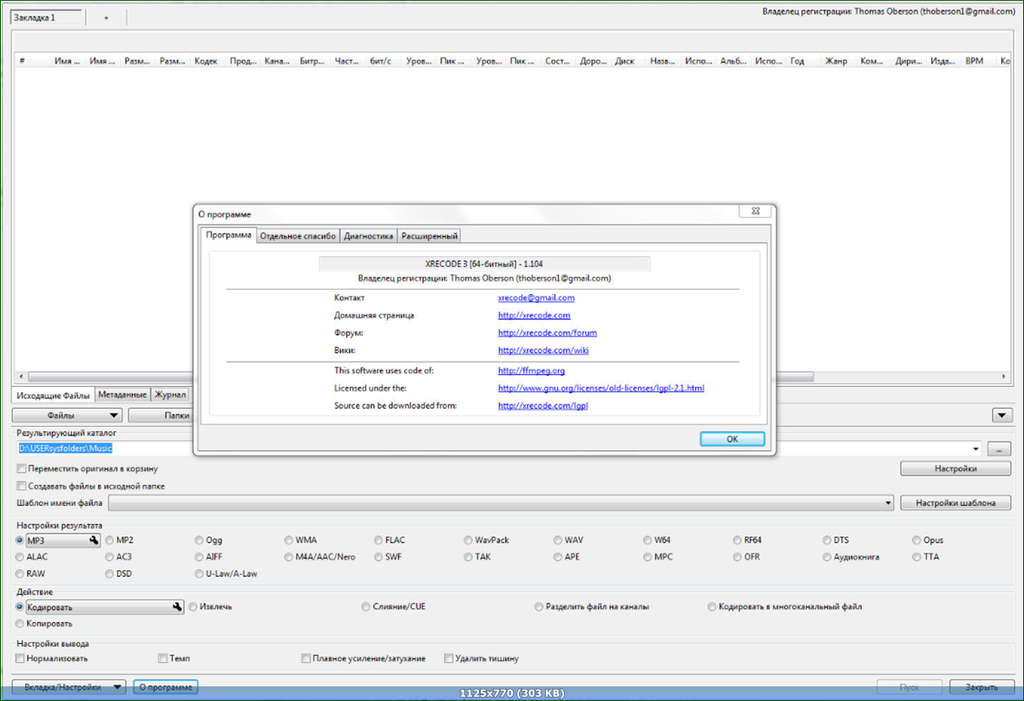Open the xrecode.com/wiki link

point(543,351)
